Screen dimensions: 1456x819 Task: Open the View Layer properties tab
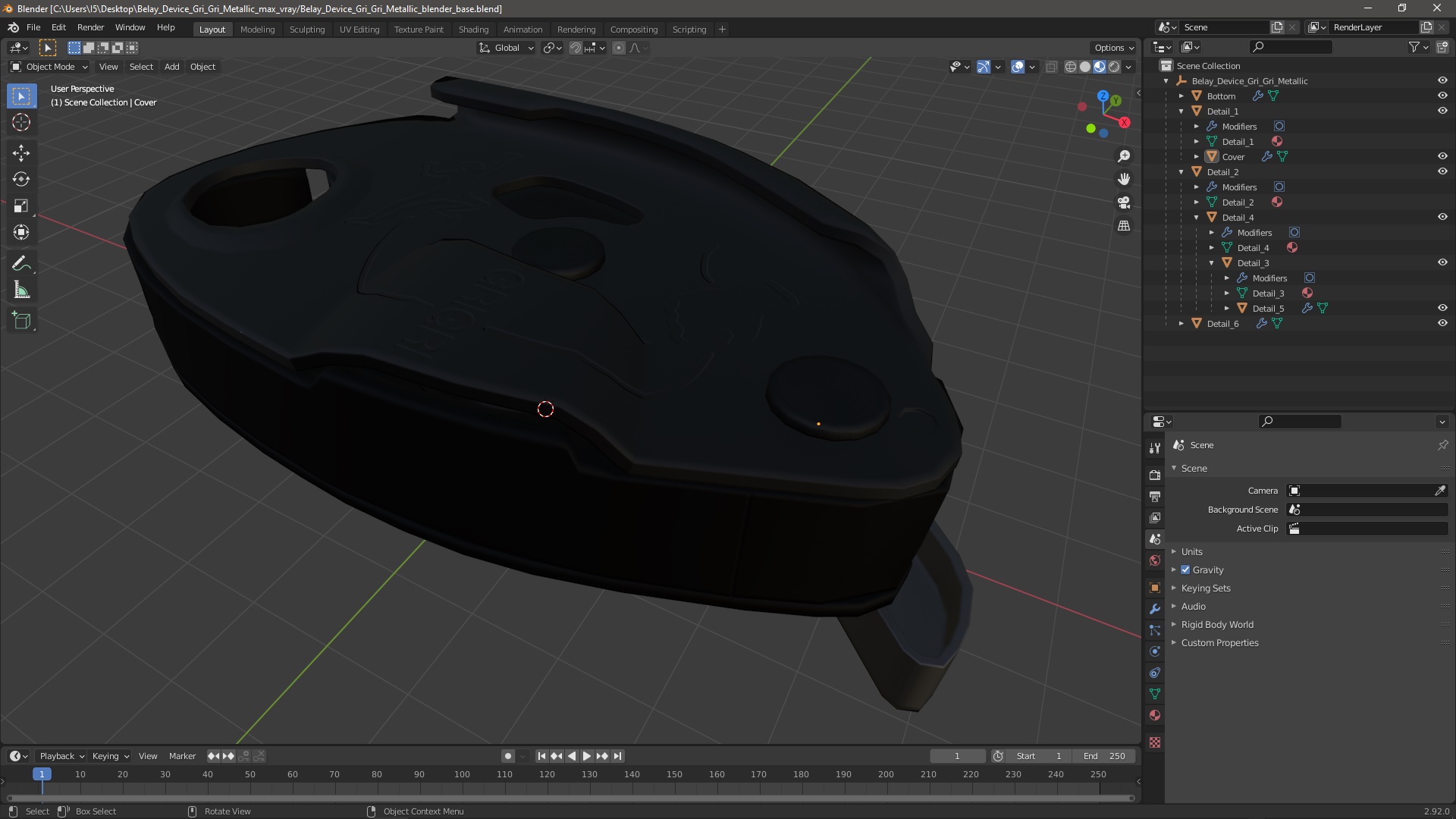pyautogui.click(x=1155, y=518)
